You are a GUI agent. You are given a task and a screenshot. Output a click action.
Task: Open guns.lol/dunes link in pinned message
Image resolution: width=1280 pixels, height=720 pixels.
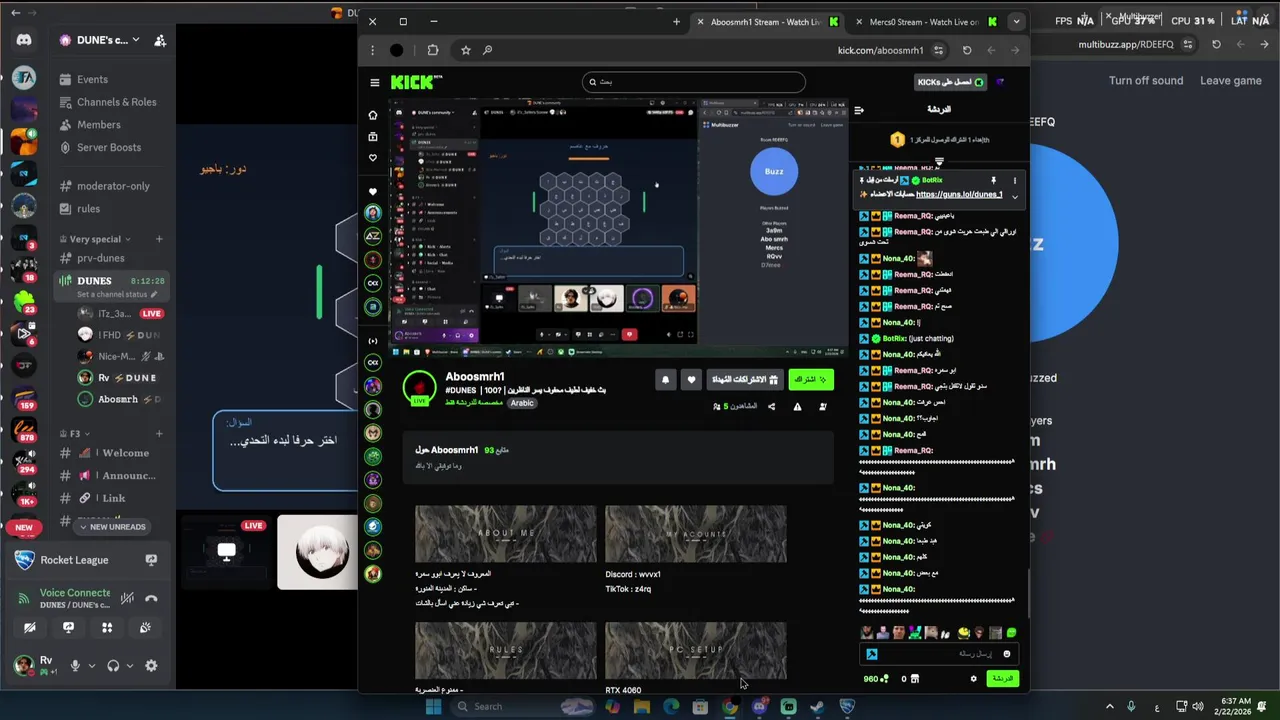(958, 194)
